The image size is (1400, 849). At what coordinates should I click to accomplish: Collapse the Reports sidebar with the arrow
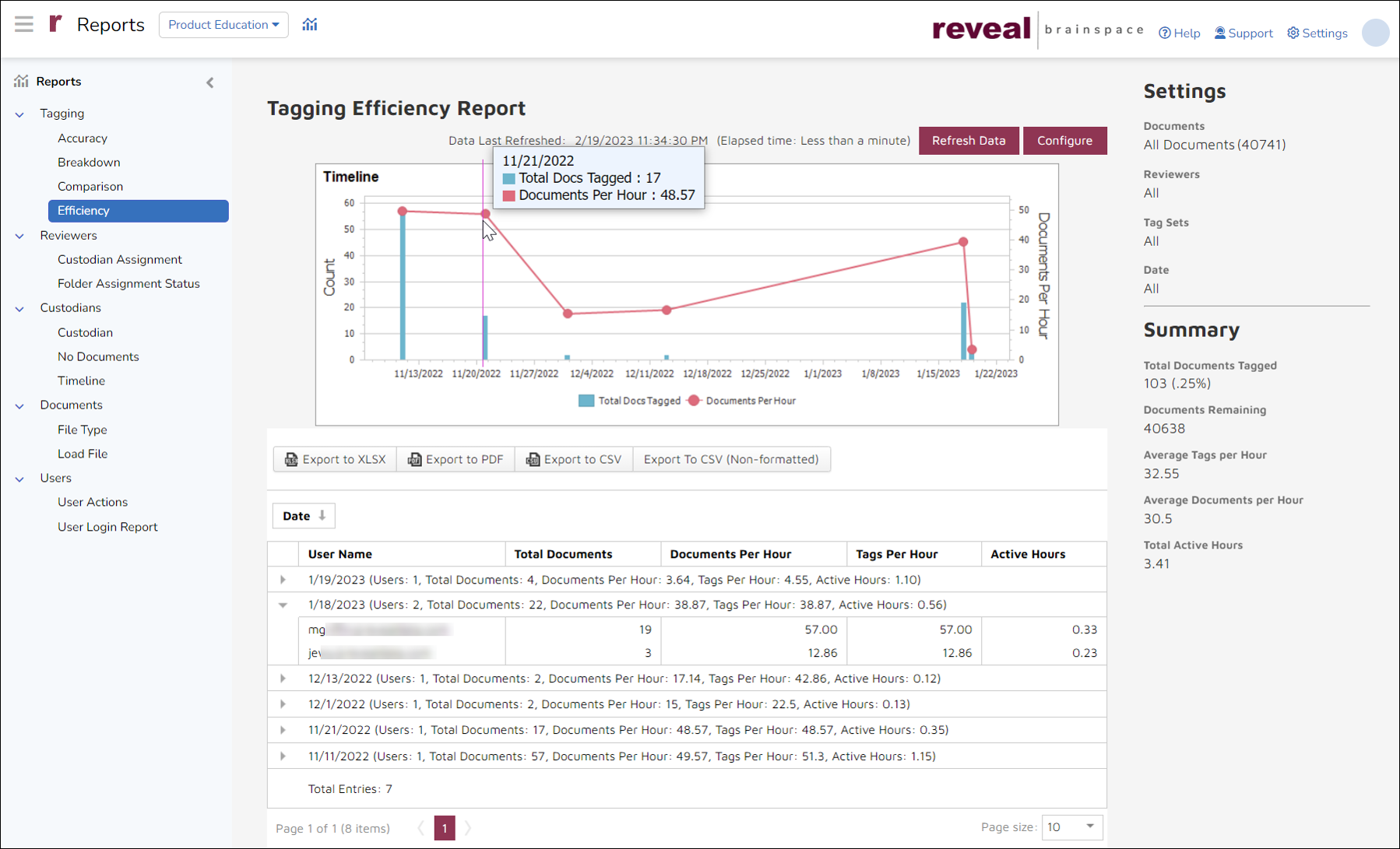pos(210,82)
